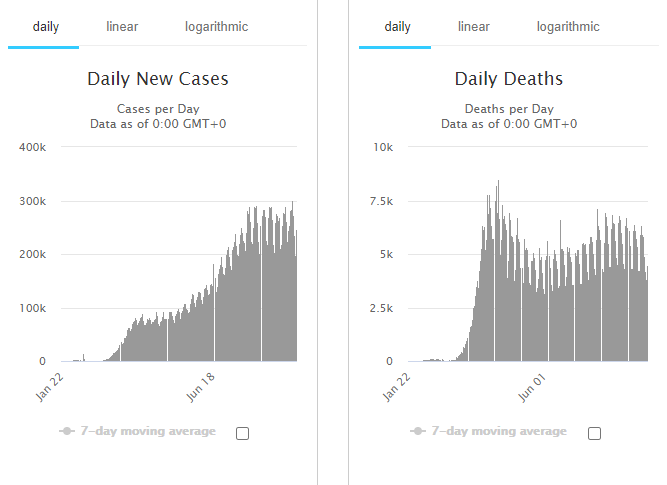
Task: Enable the checkbox under Daily New Cases chart
Action: [x=242, y=433]
